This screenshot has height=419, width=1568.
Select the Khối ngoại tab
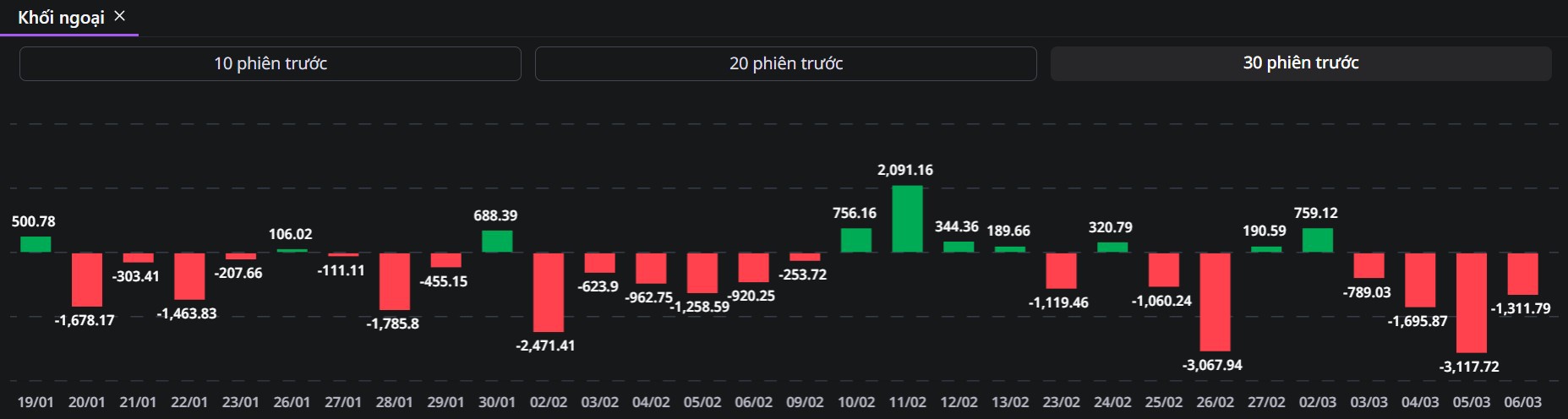point(61,18)
